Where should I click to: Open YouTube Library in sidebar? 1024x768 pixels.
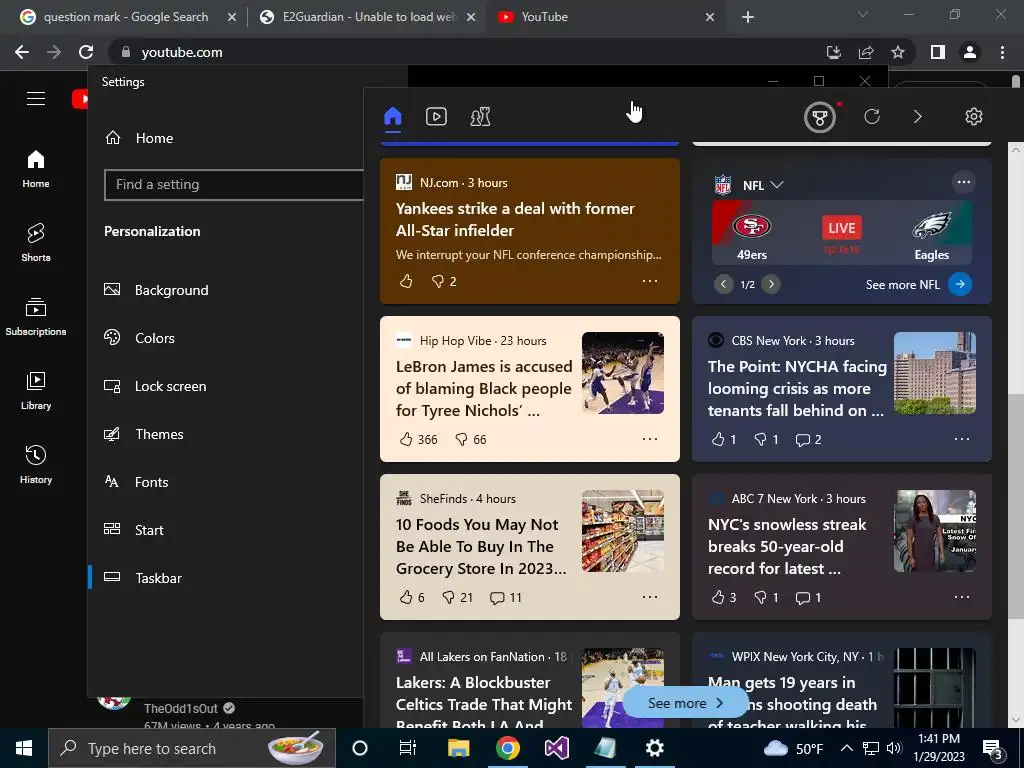coord(36,391)
